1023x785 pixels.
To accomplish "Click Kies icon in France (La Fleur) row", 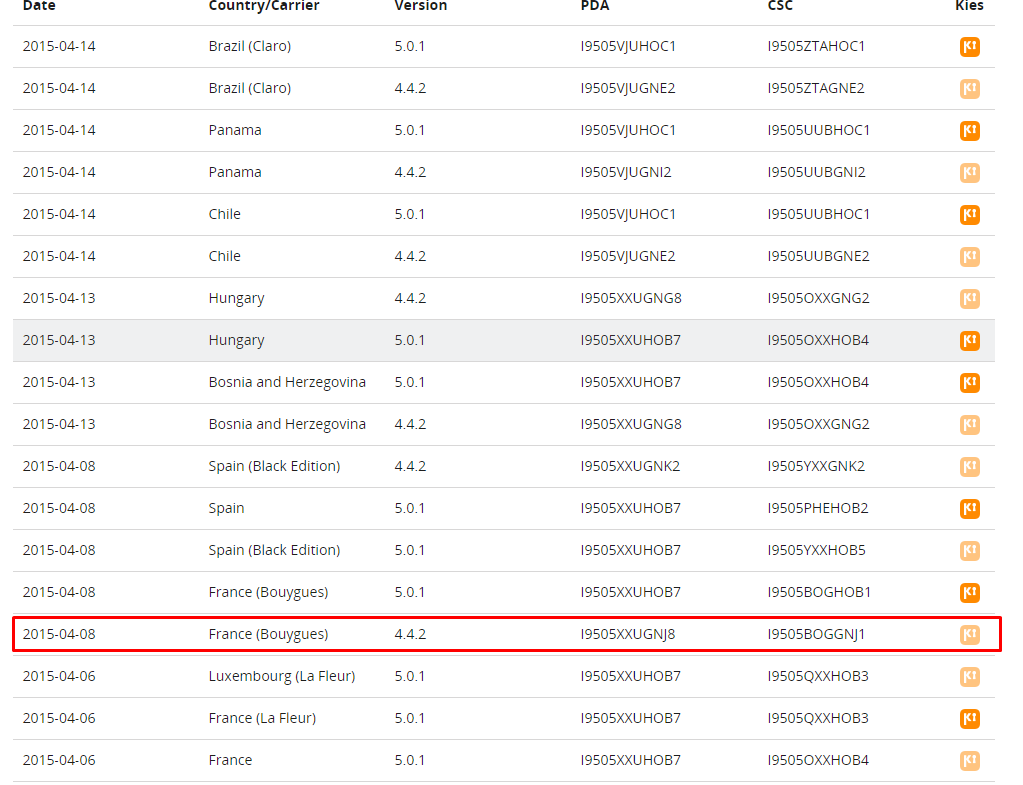I will click(970, 718).
